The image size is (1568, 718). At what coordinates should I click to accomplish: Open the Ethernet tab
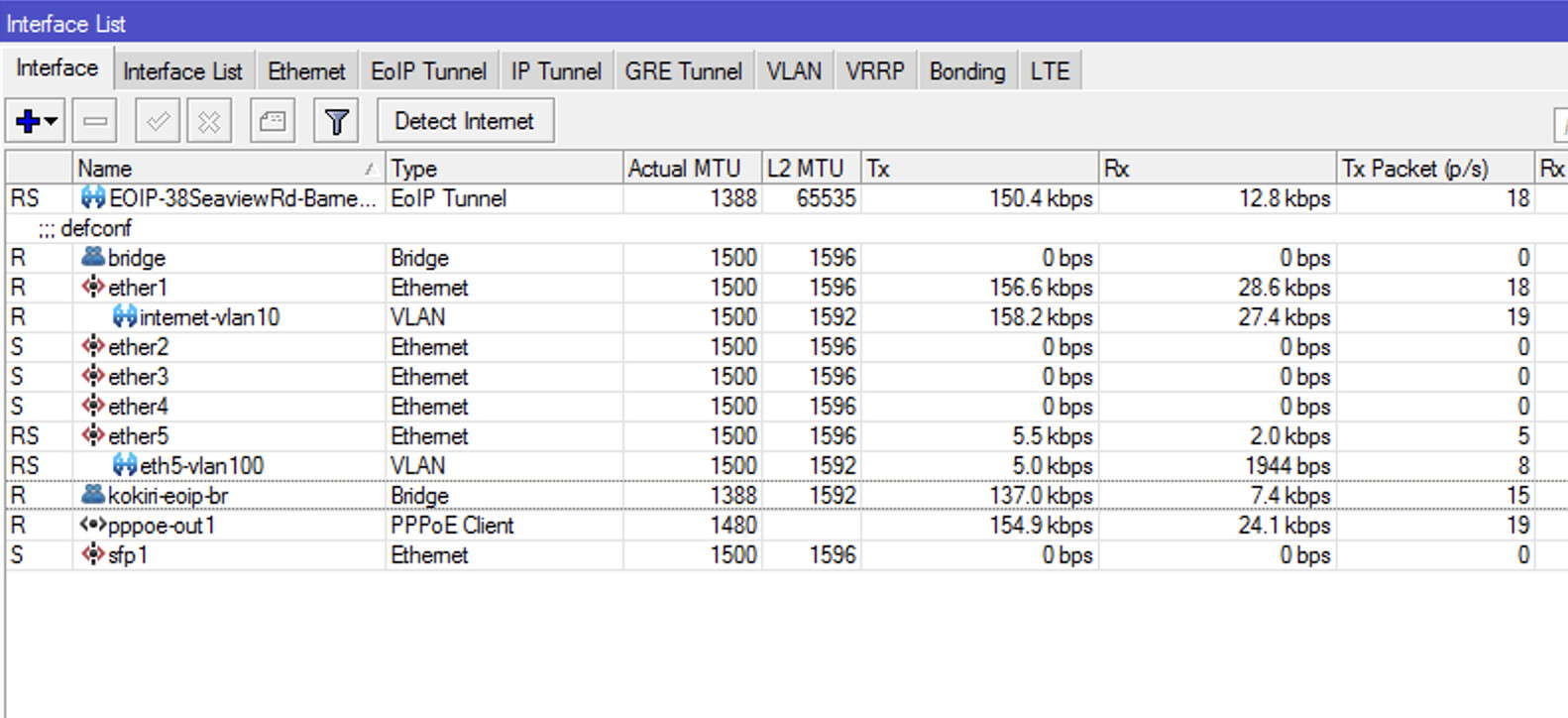pyautogui.click(x=306, y=71)
